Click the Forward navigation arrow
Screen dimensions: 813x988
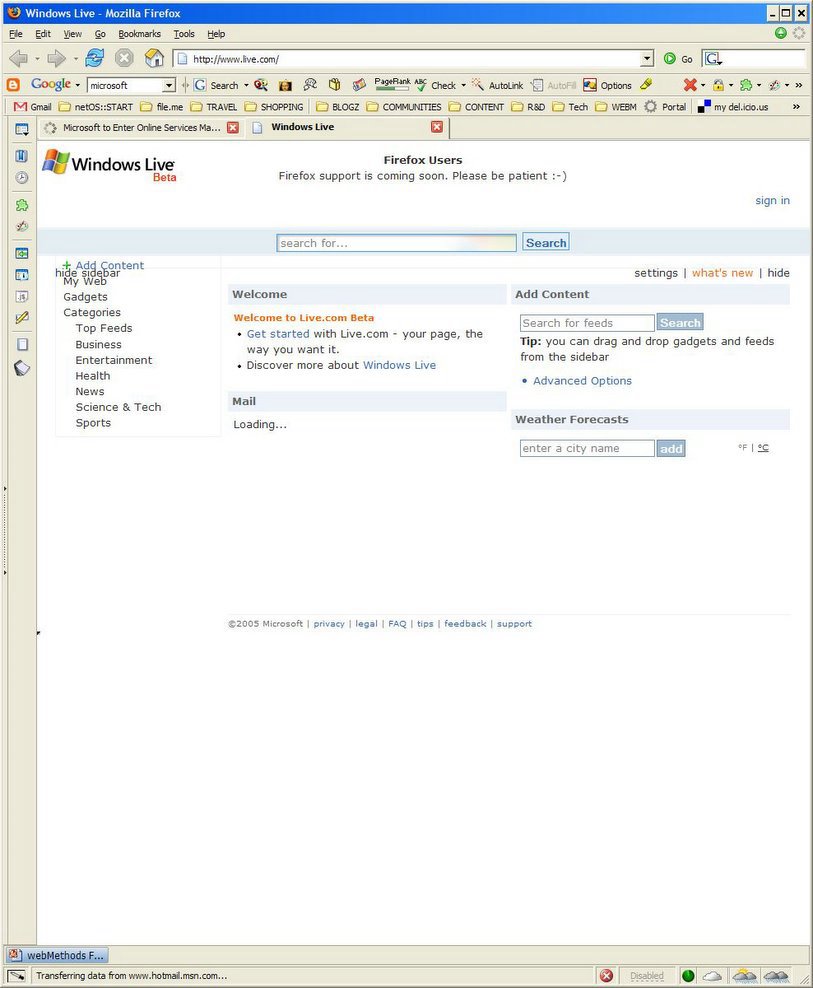(x=57, y=59)
